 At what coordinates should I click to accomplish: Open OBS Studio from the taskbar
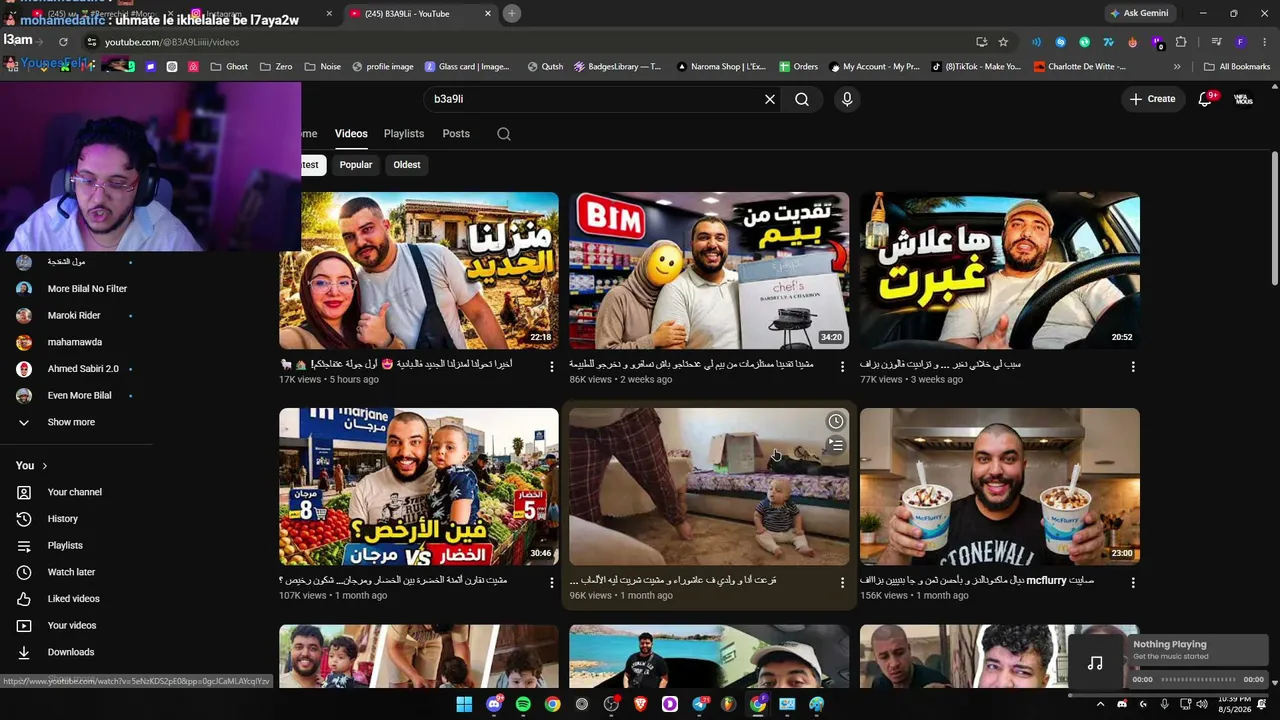611,704
